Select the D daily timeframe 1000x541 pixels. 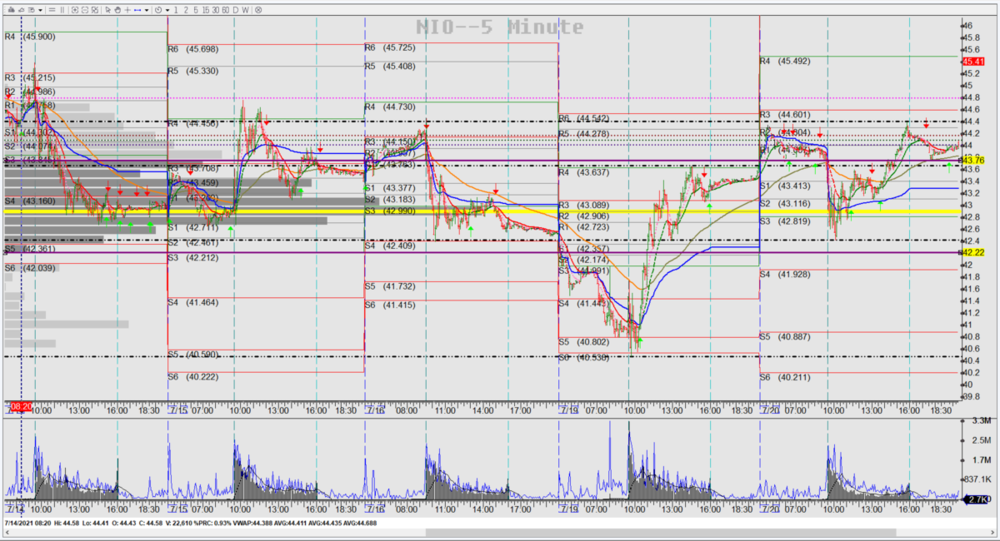coord(235,10)
